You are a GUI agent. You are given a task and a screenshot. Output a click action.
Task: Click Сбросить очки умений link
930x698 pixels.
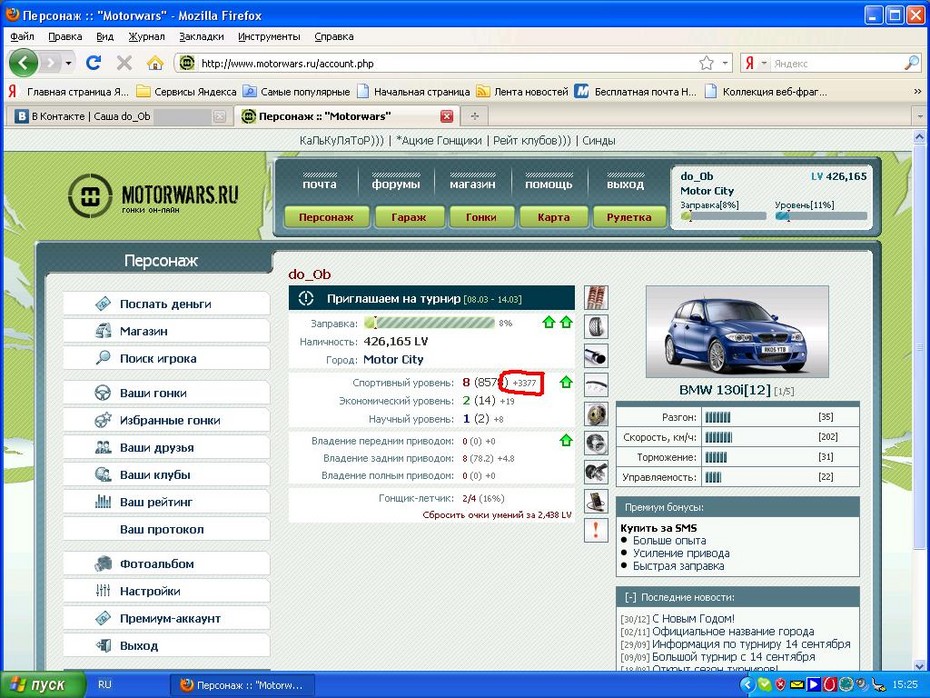pyautogui.click(x=497, y=515)
